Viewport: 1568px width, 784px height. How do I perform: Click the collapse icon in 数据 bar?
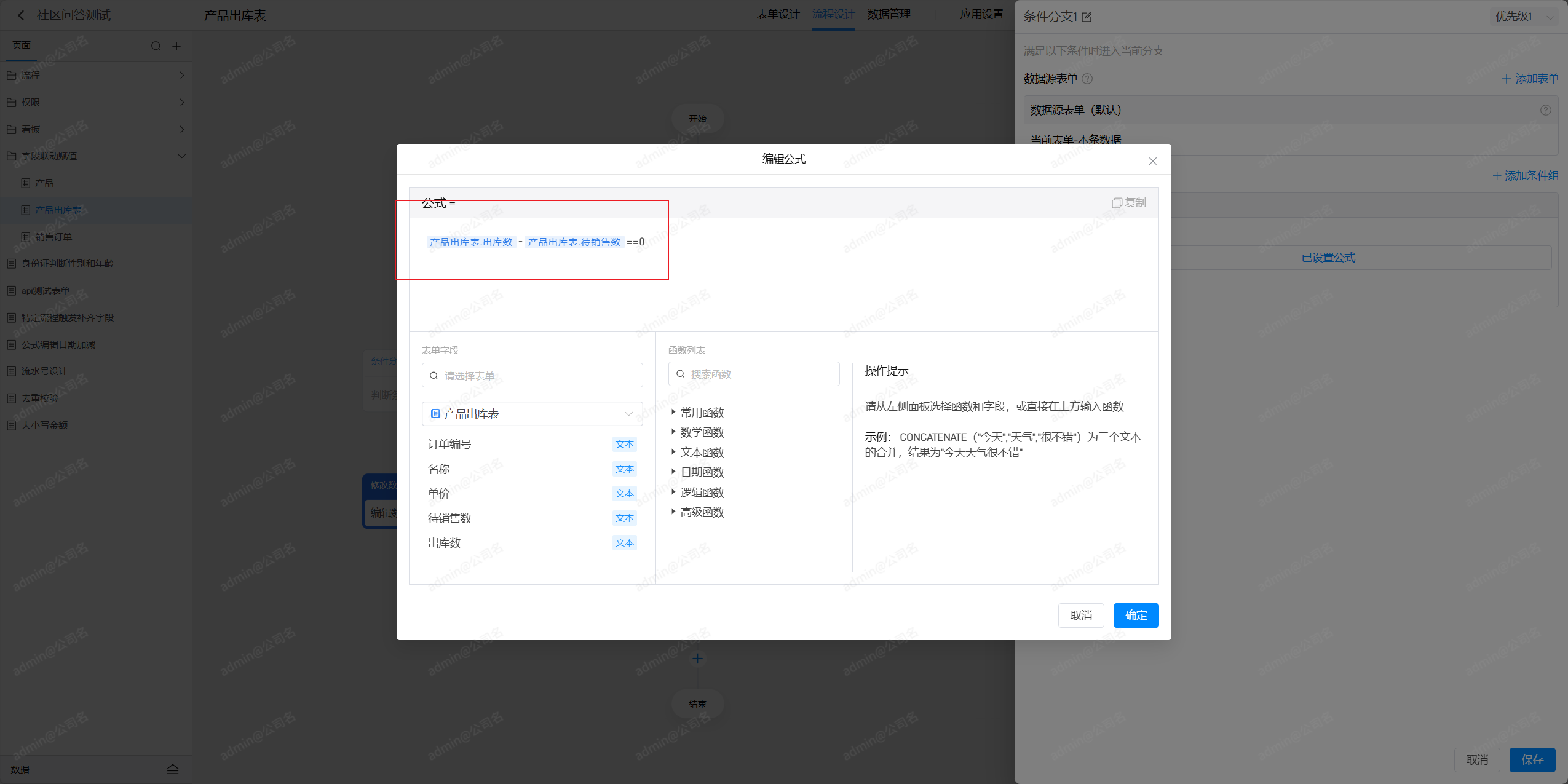(x=173, y=769)
